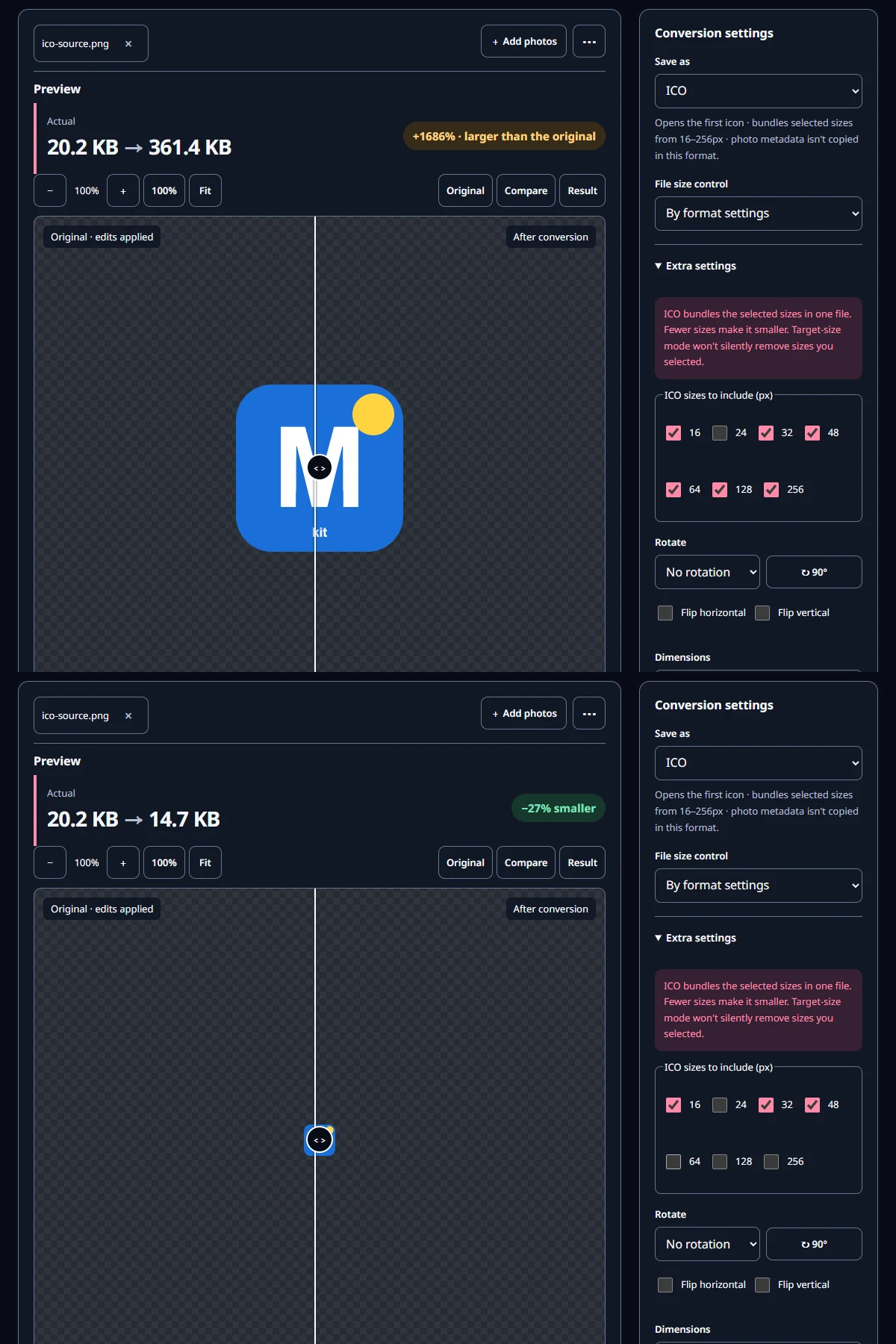This screenshot has height=1344, width=896.
Task: Switch to Result view in lower preview
Action: [x=582, y=862]
